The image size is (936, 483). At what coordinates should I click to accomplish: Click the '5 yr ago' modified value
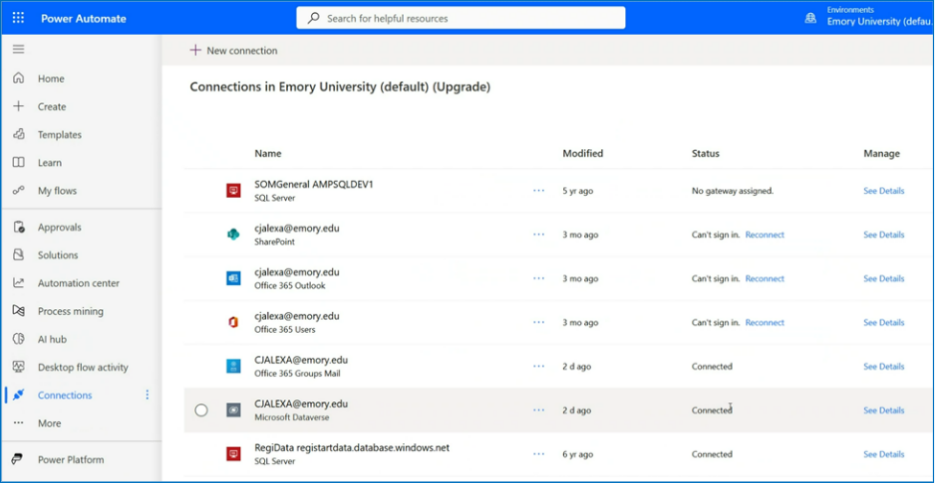click(x=578, y=191)
